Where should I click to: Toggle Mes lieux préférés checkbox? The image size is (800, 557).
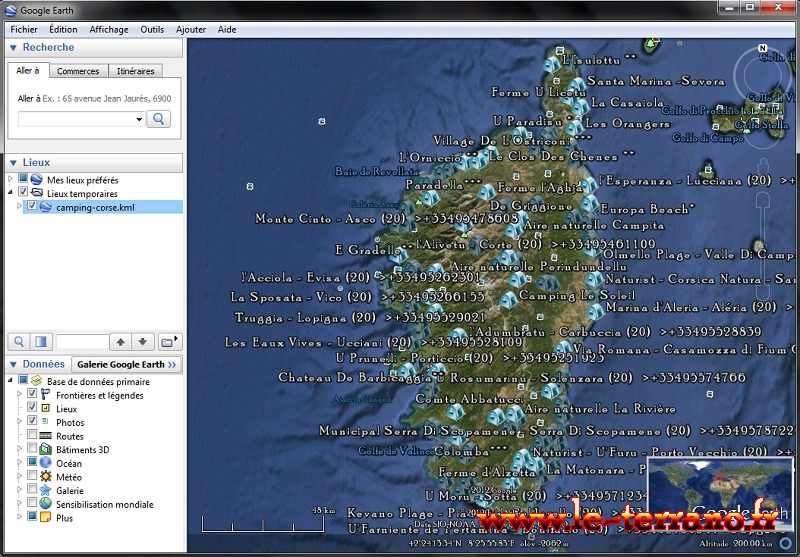click(x=23, y=179)
